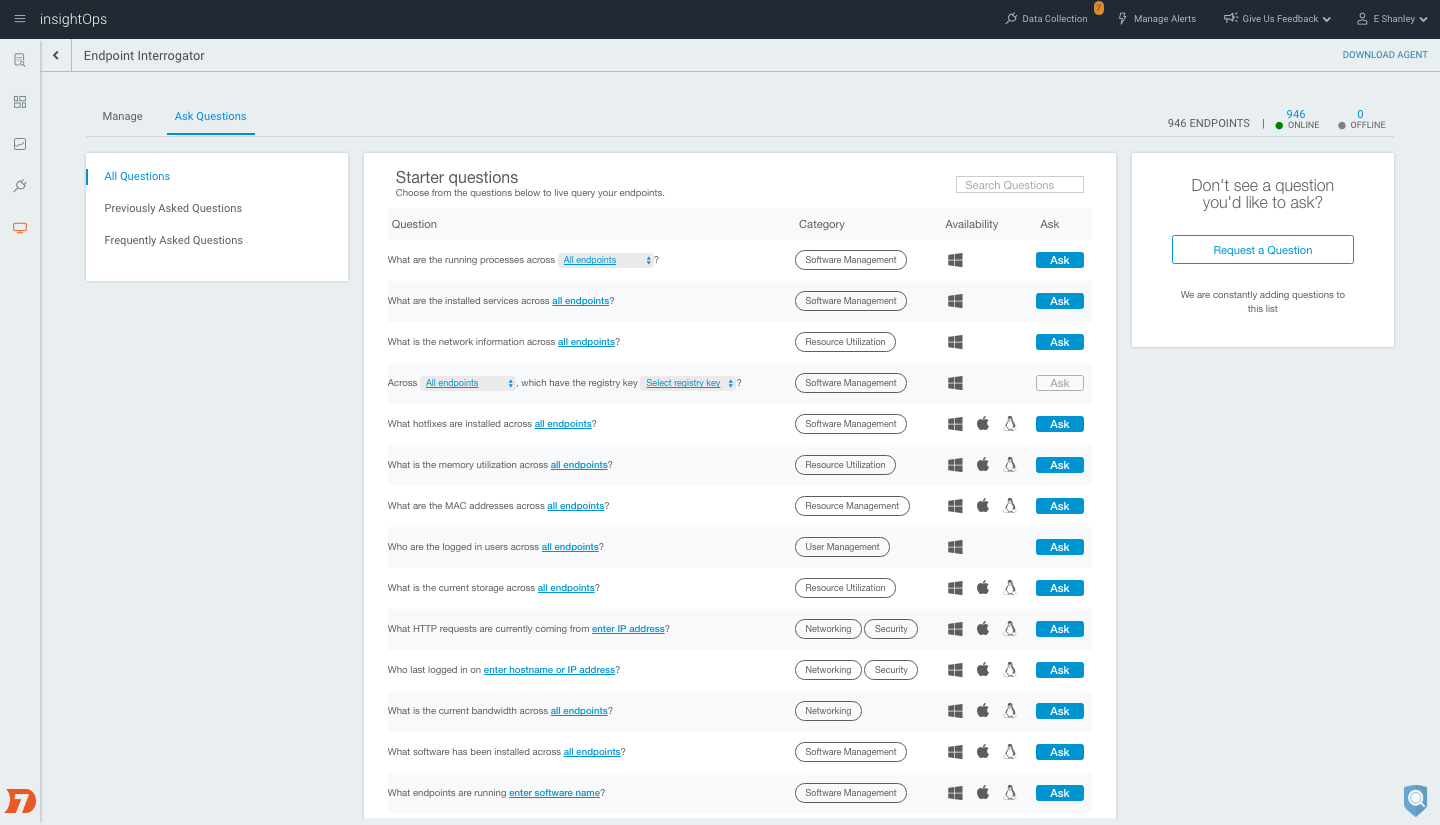Open the dashboards grid sidebar icon
This screenshot has height=825, width=1440.
20,102
